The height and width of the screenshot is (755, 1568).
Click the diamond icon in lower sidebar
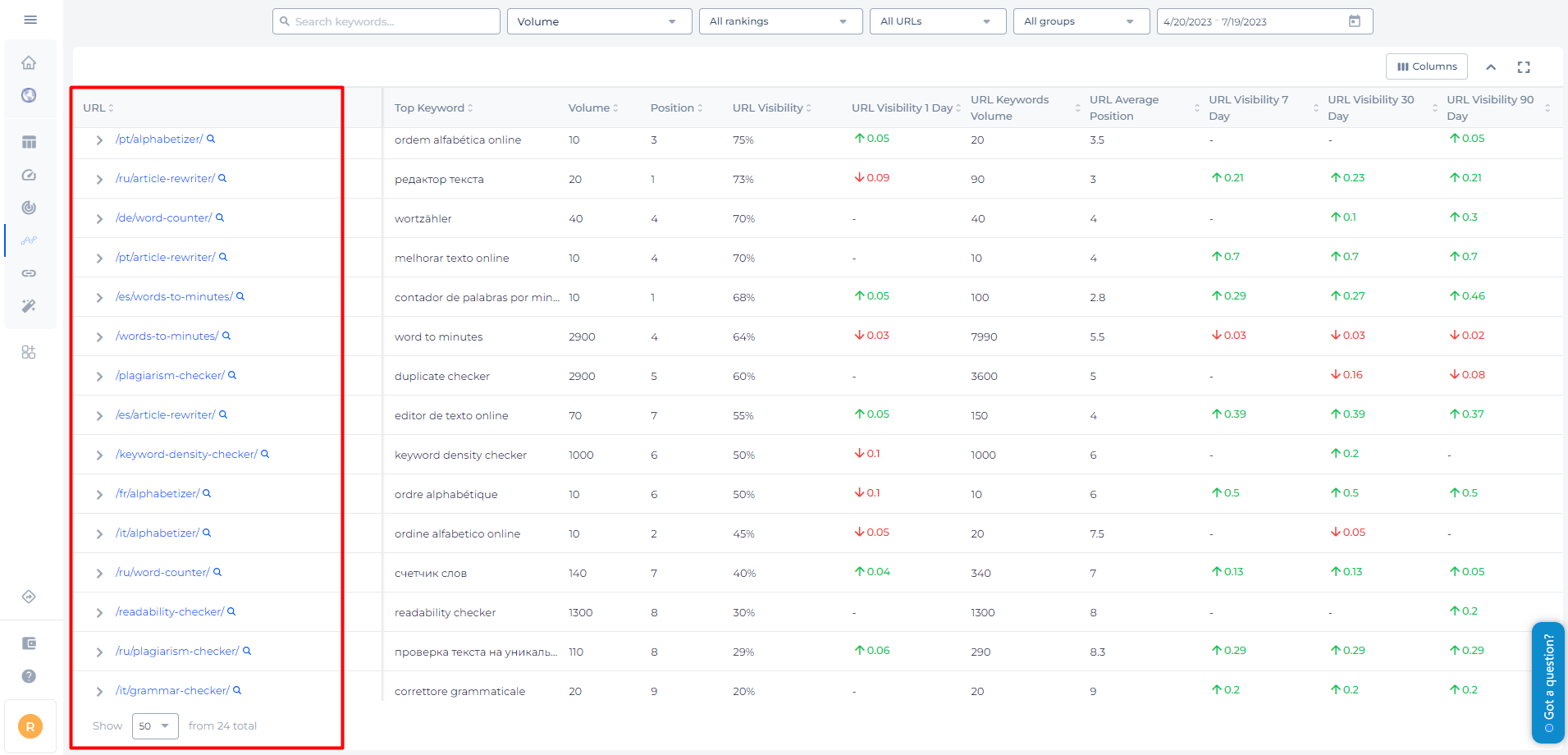[x=29, y=597]
